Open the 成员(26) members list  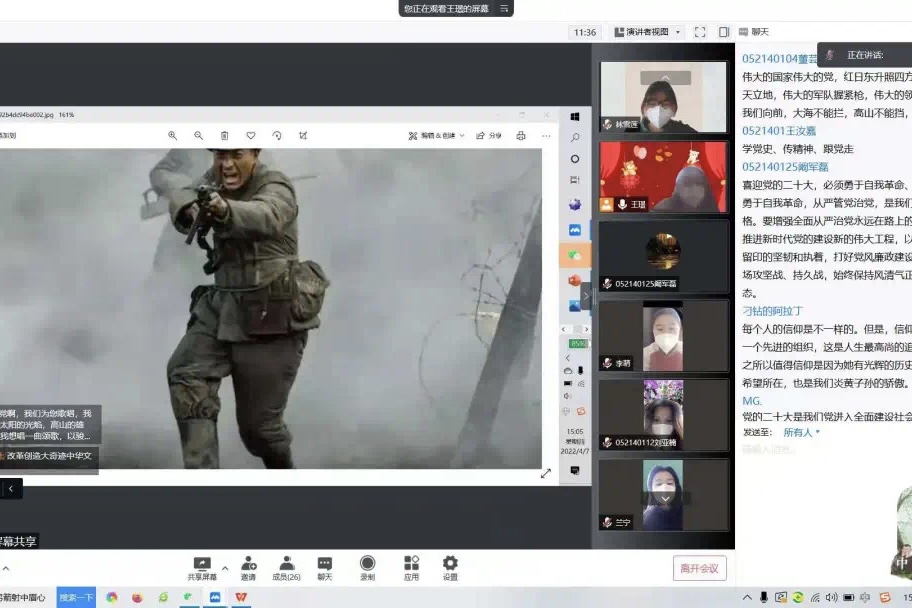pyautogui.click(x=286, y=568)
